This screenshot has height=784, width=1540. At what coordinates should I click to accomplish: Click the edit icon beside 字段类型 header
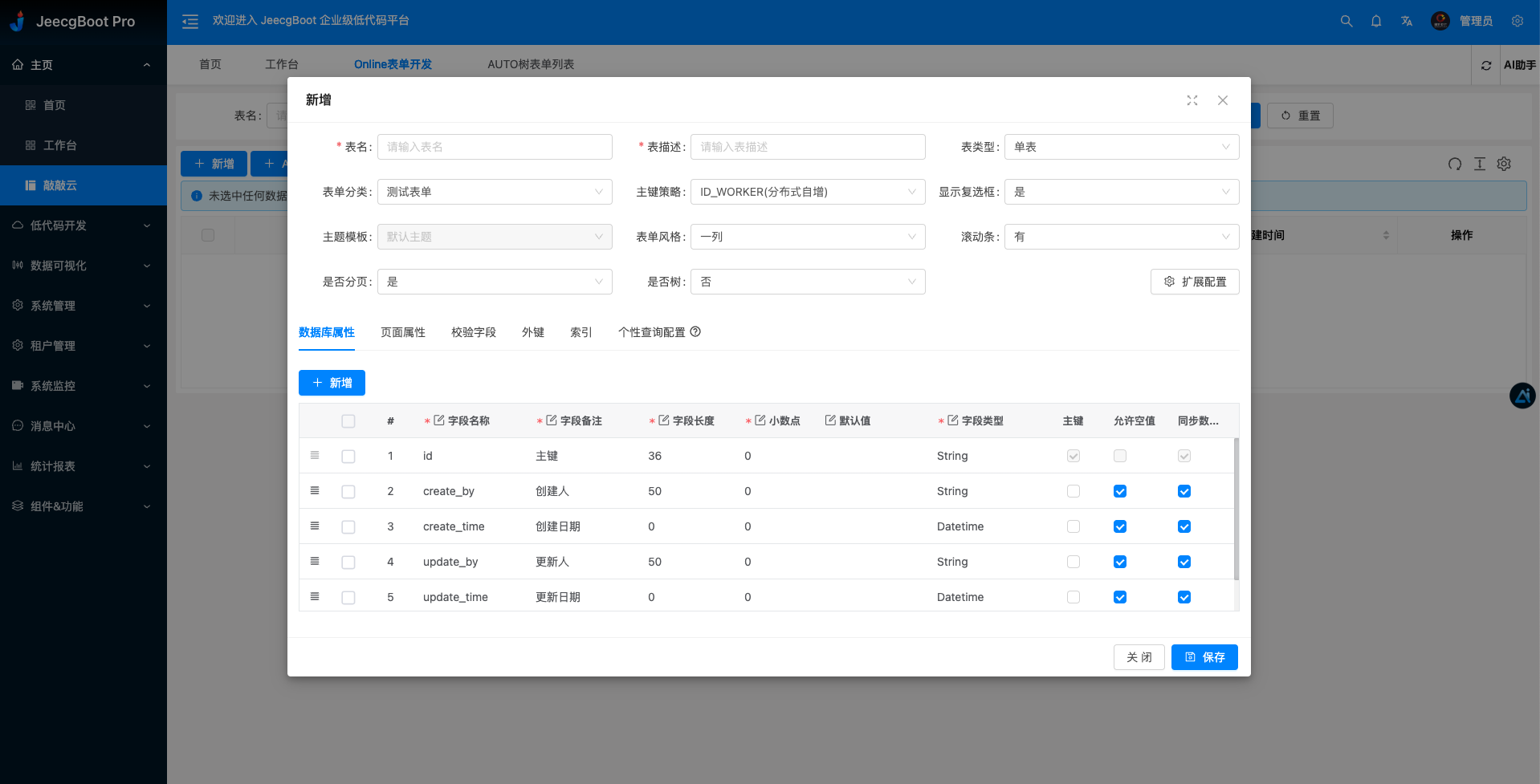point(953,420)
